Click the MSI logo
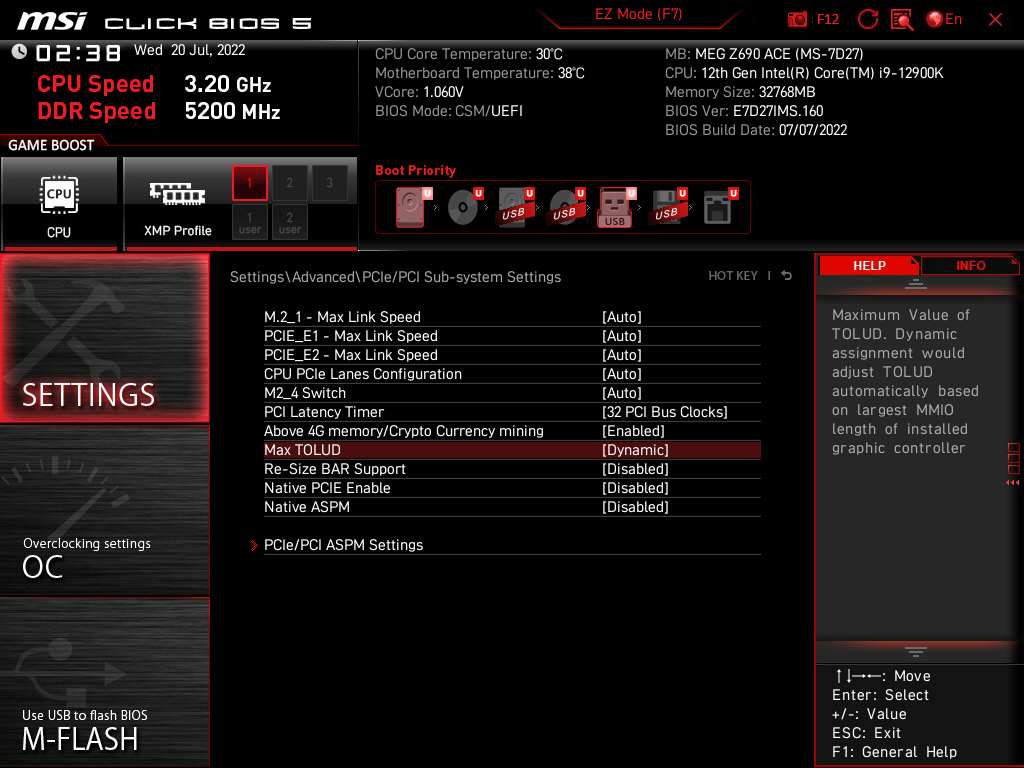 [52, 22]
